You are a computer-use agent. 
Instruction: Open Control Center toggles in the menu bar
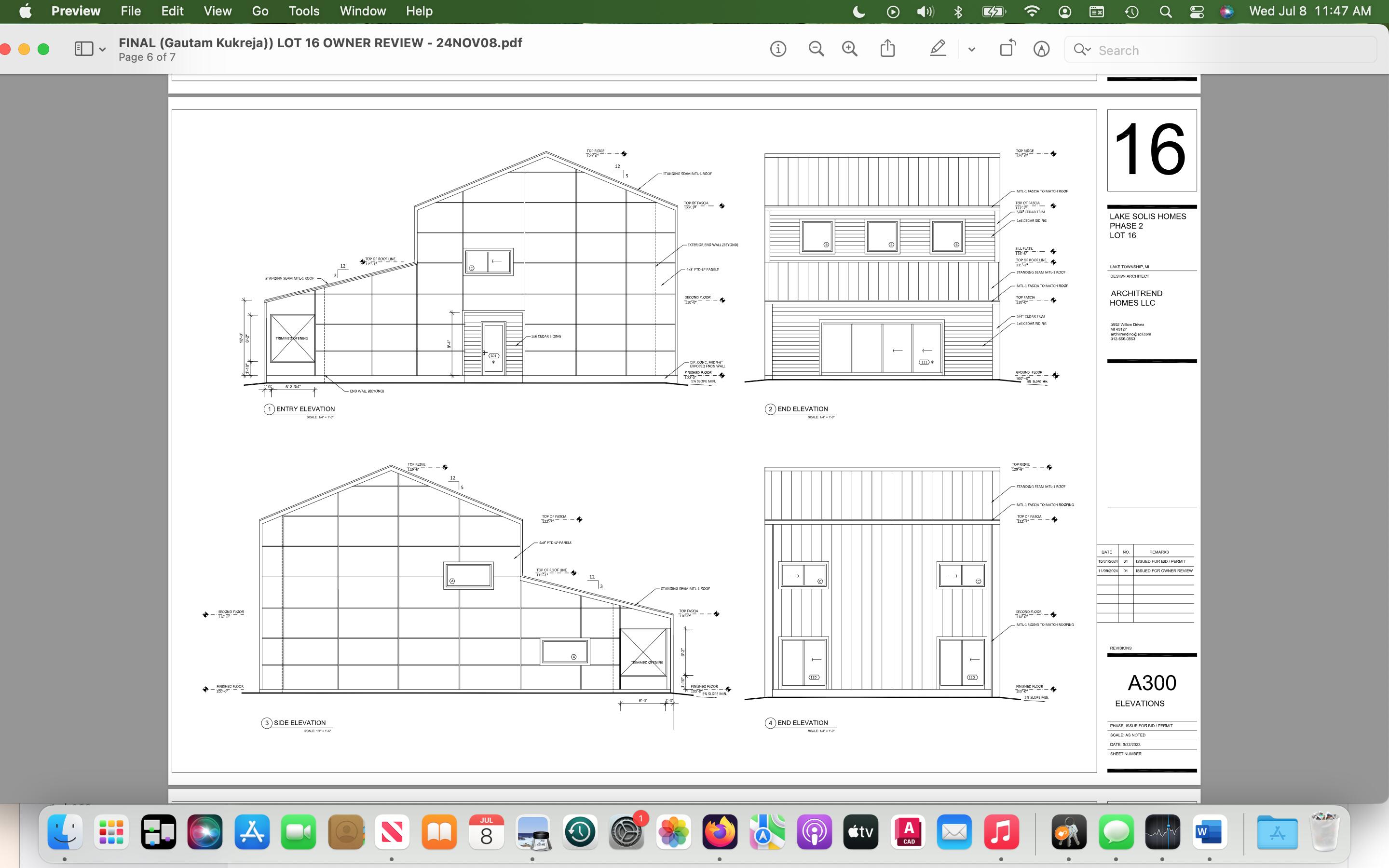1197,12
